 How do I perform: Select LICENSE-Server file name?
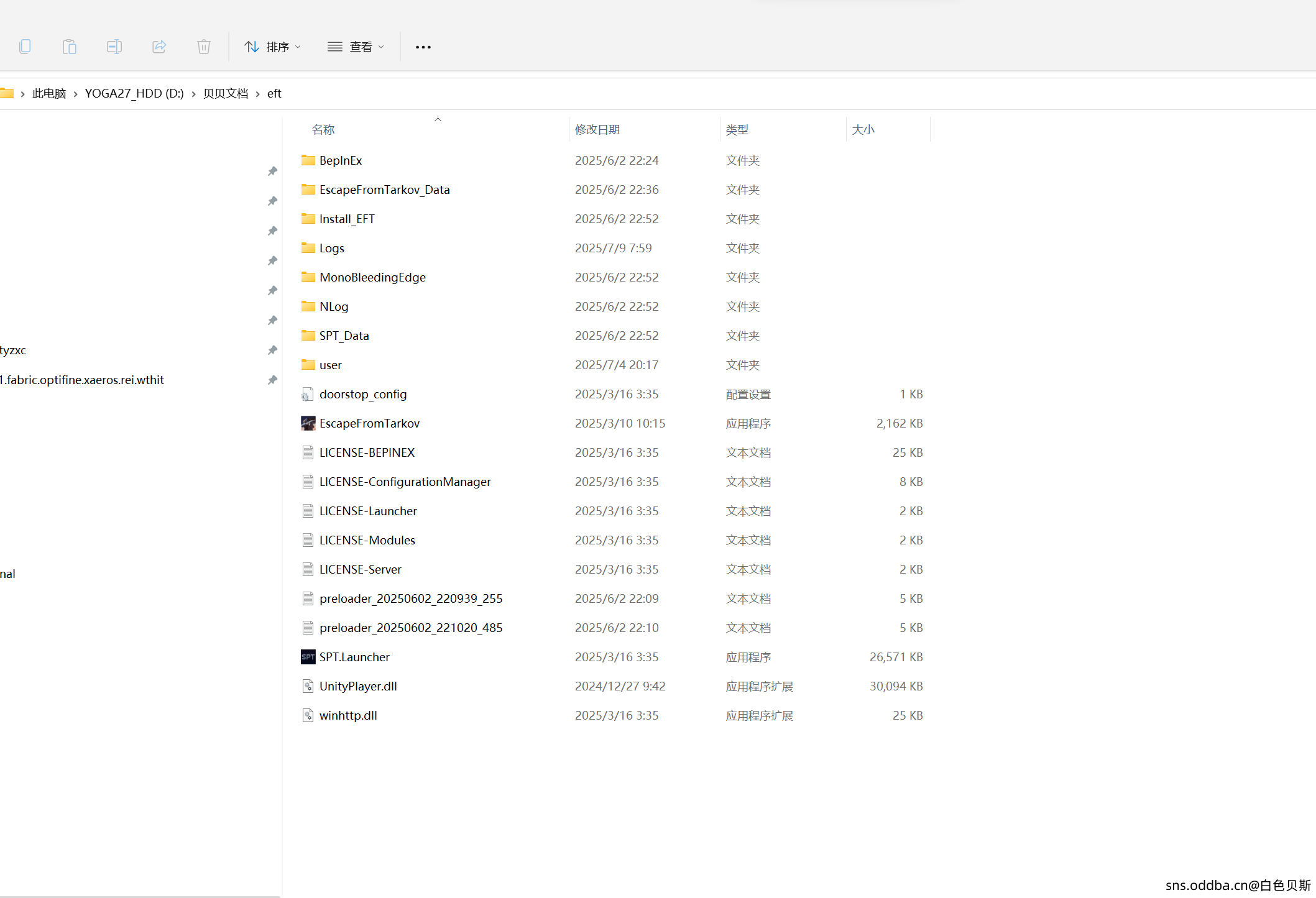[x=361, y=569]
